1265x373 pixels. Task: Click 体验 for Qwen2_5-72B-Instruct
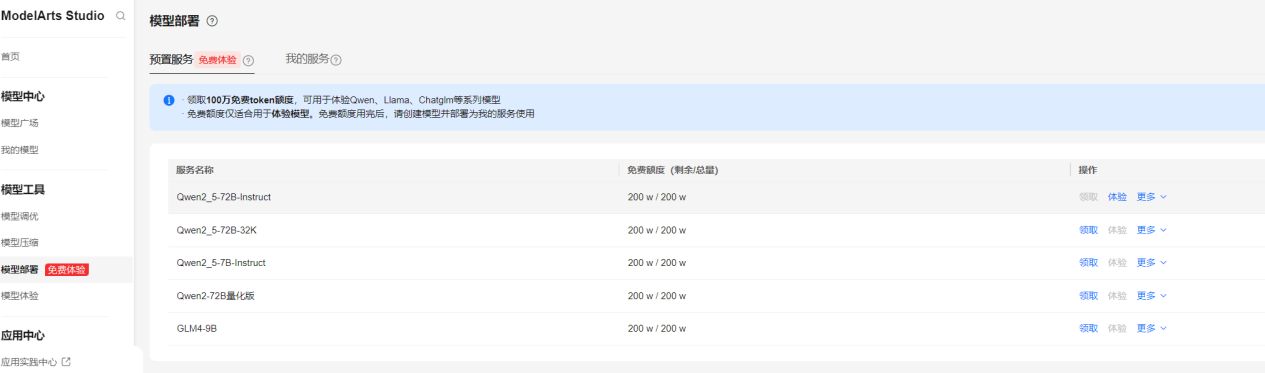coord(1117,197)
